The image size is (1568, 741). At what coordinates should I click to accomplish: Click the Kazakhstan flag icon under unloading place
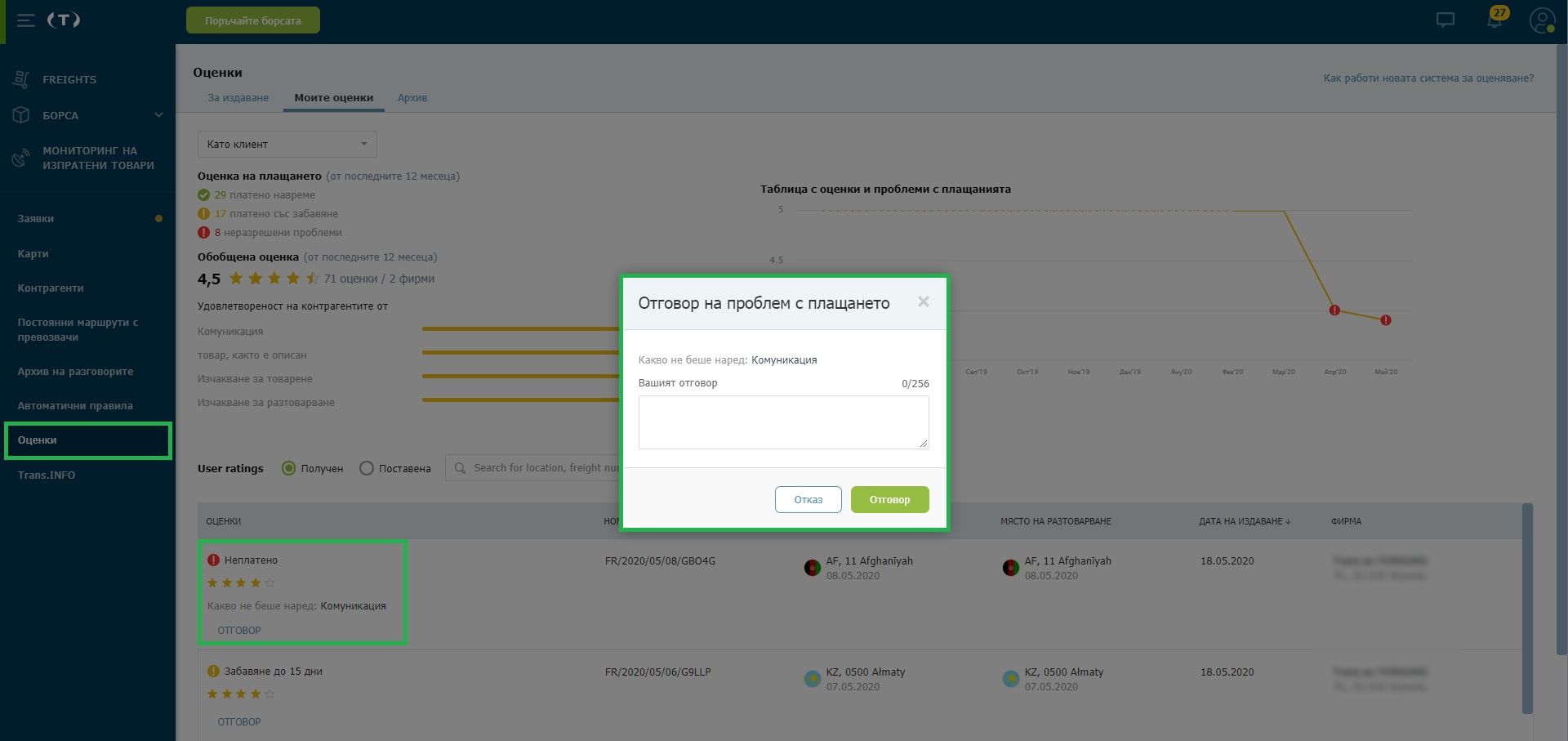point(1010,679)
